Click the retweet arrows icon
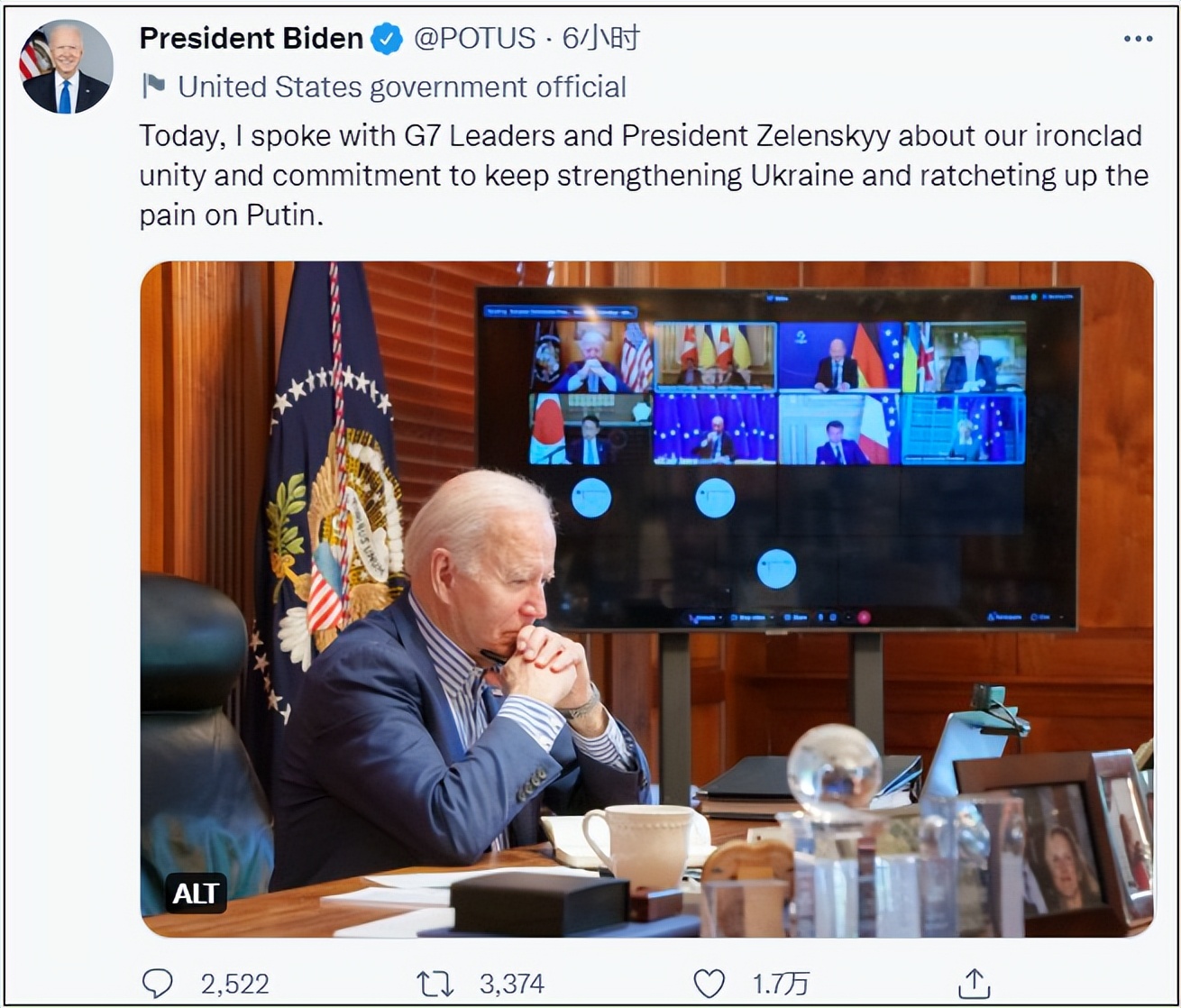The height and width of the screenshot is (1008, 1181). (x=436, y=982)
